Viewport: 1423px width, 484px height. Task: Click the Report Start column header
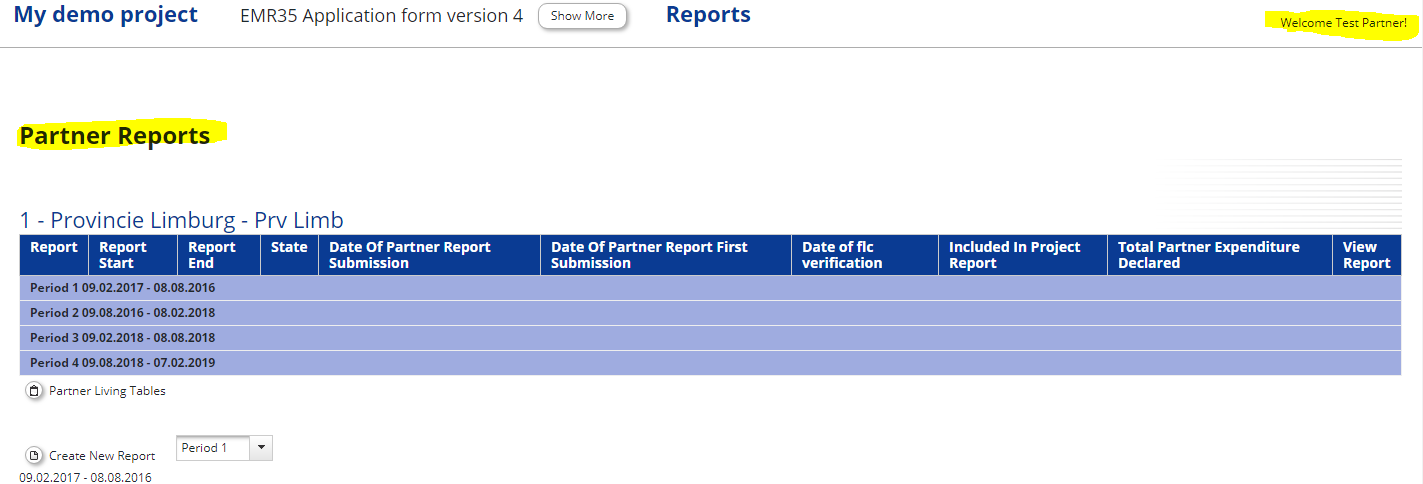[123, 255]
